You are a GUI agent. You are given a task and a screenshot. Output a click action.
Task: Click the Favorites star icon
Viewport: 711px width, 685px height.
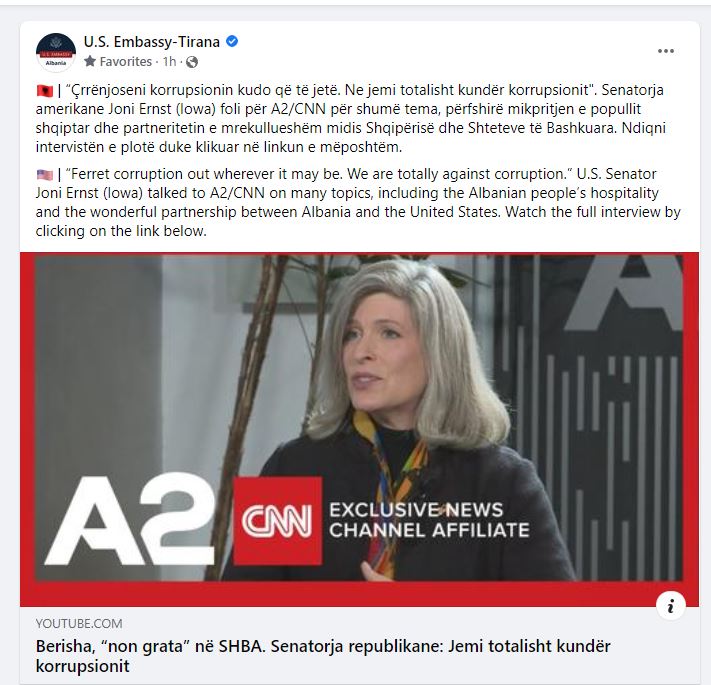click(90, 61)
